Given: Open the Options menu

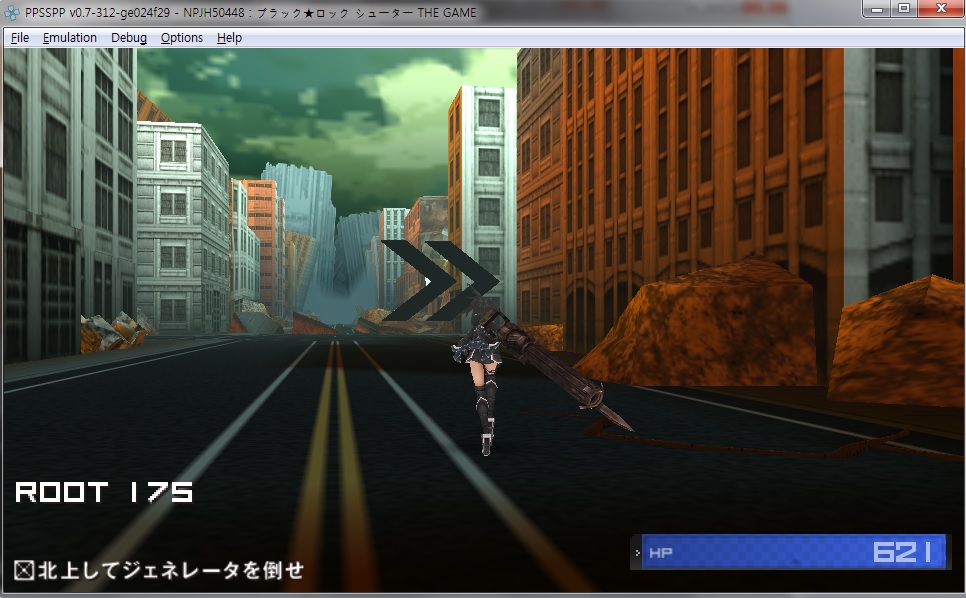Looking at the screenshot, I should click(182, 38).
